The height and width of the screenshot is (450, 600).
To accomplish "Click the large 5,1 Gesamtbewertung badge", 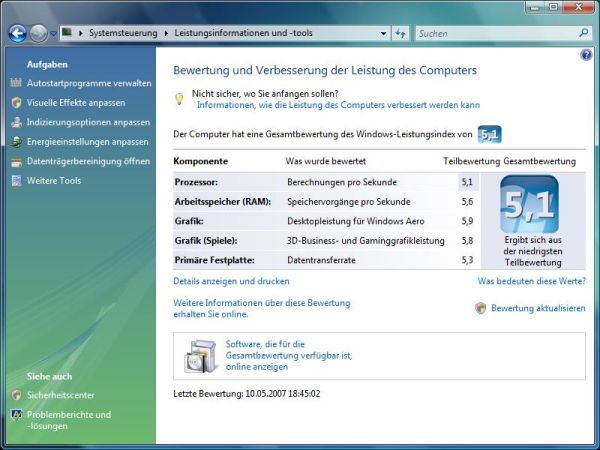I will pyautogui.click(x=529, y=204).
